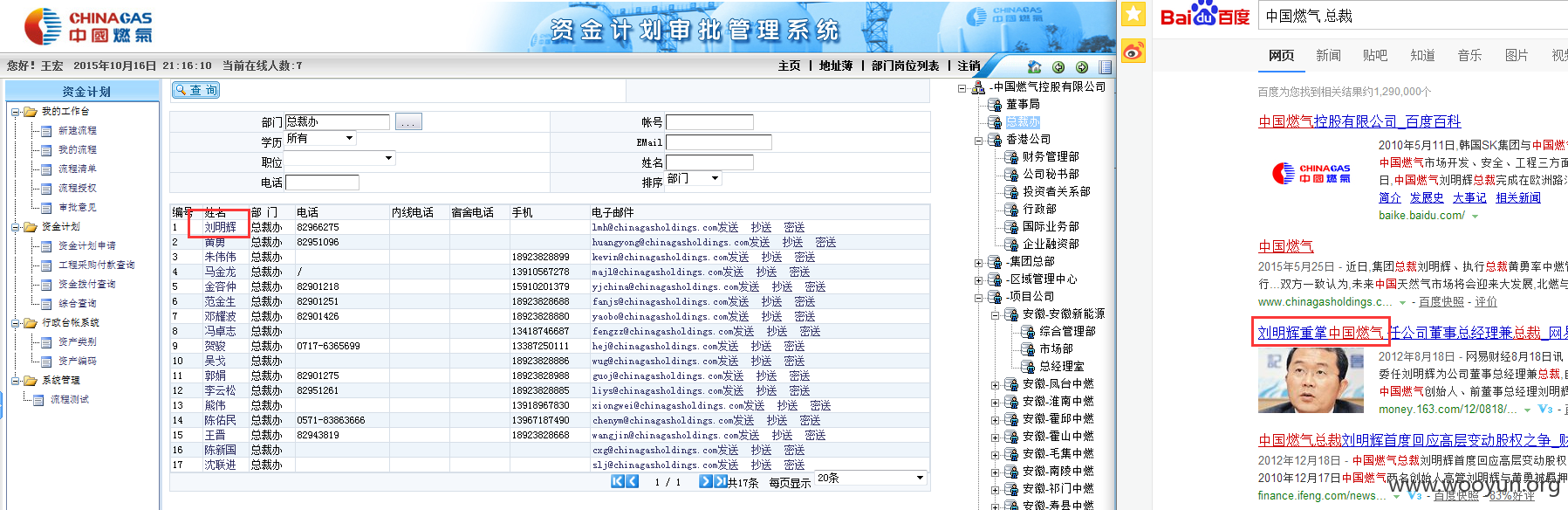Go to next page of results

coord(705,481)
